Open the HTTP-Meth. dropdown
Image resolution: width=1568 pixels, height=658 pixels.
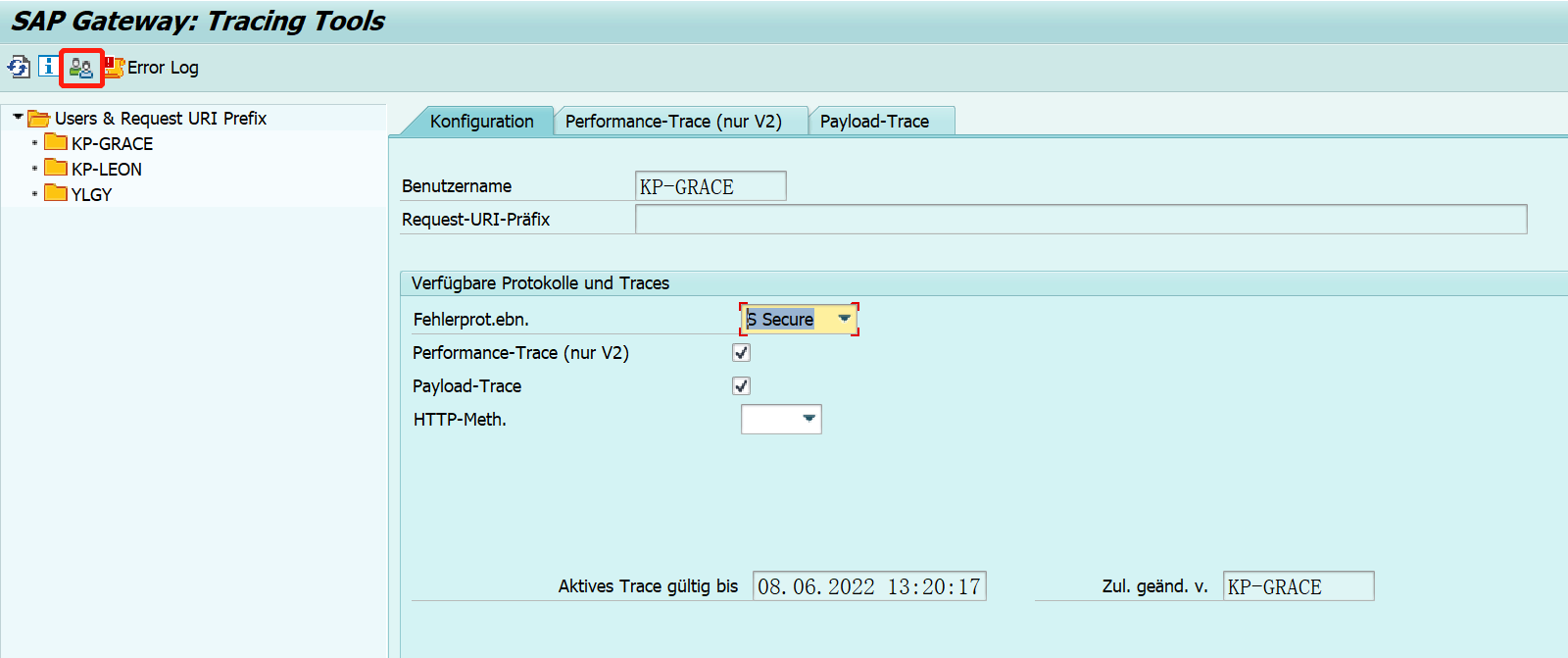click(808, 419)
